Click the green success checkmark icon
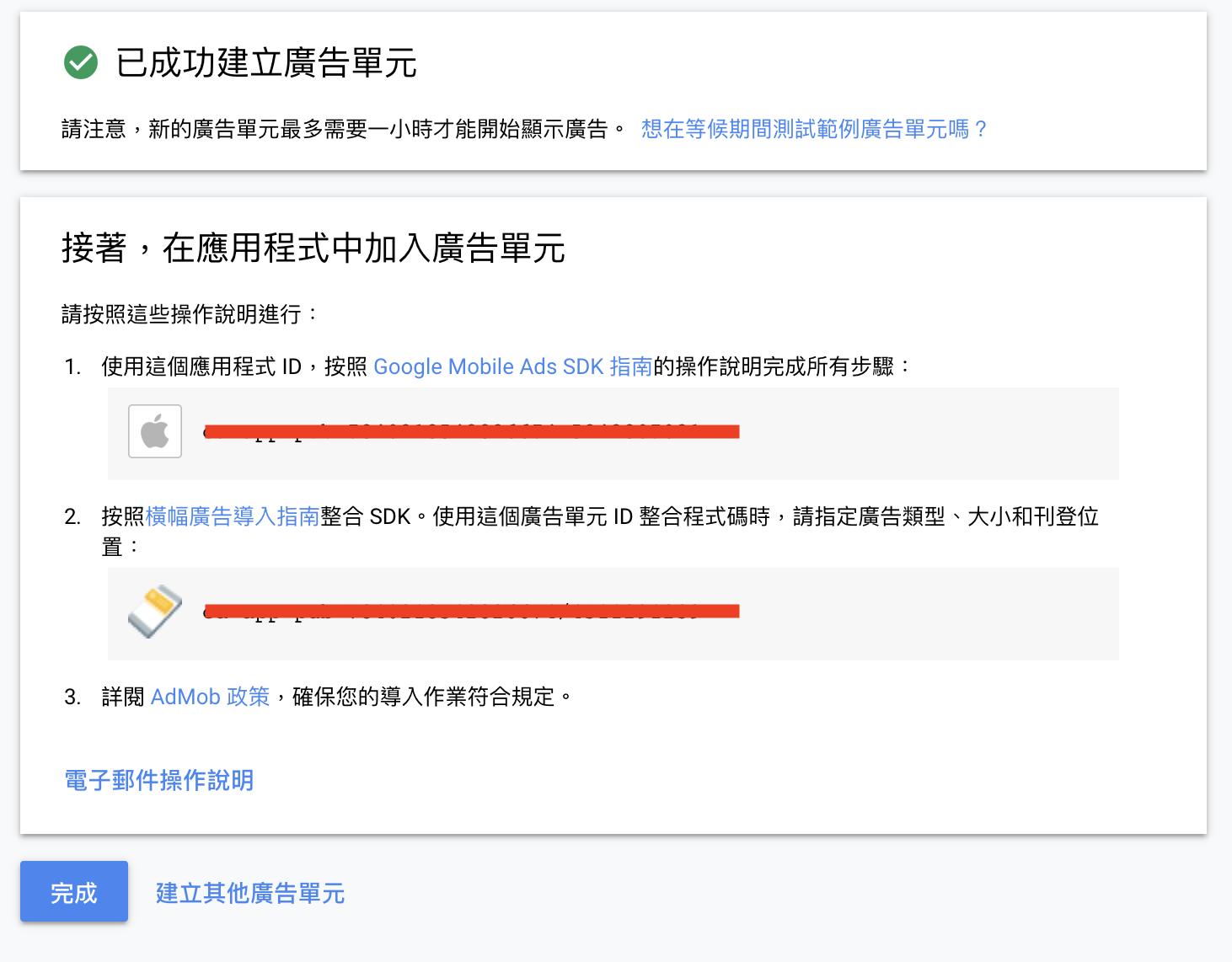The image size is (1232, 962). [81, 62]
